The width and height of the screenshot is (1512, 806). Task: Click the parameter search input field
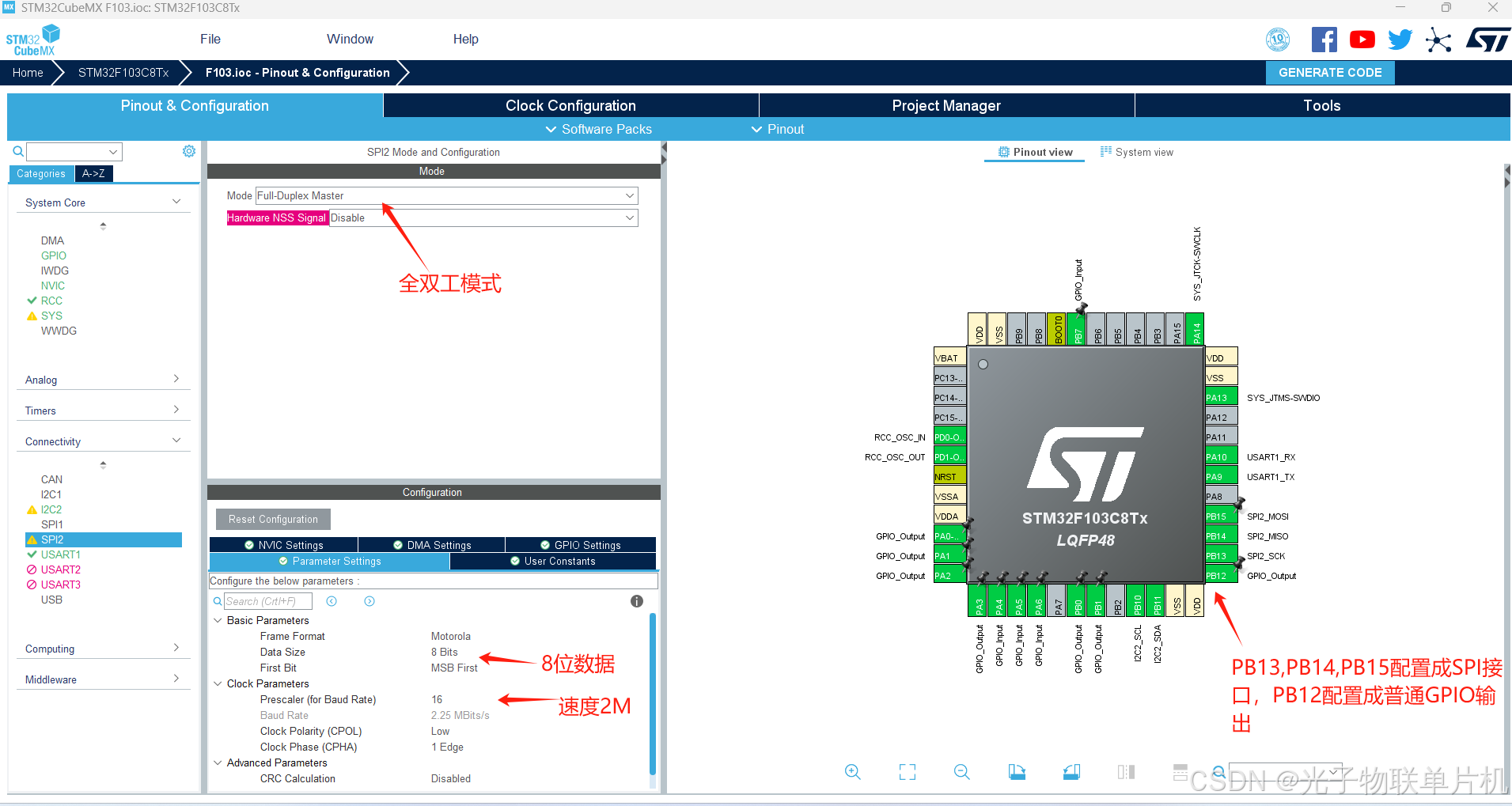tap(267, 601)
